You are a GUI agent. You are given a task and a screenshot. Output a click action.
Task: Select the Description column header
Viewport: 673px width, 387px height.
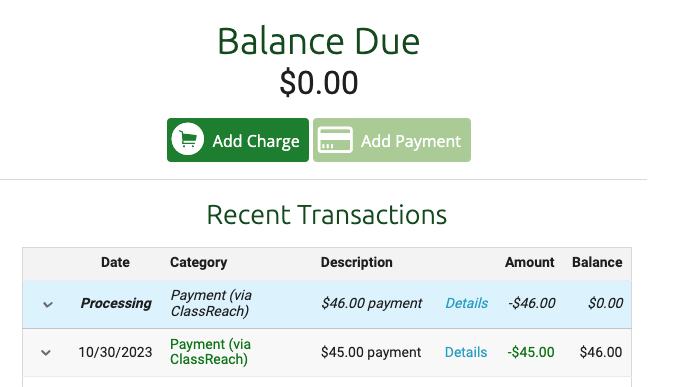tap(356, 263)
